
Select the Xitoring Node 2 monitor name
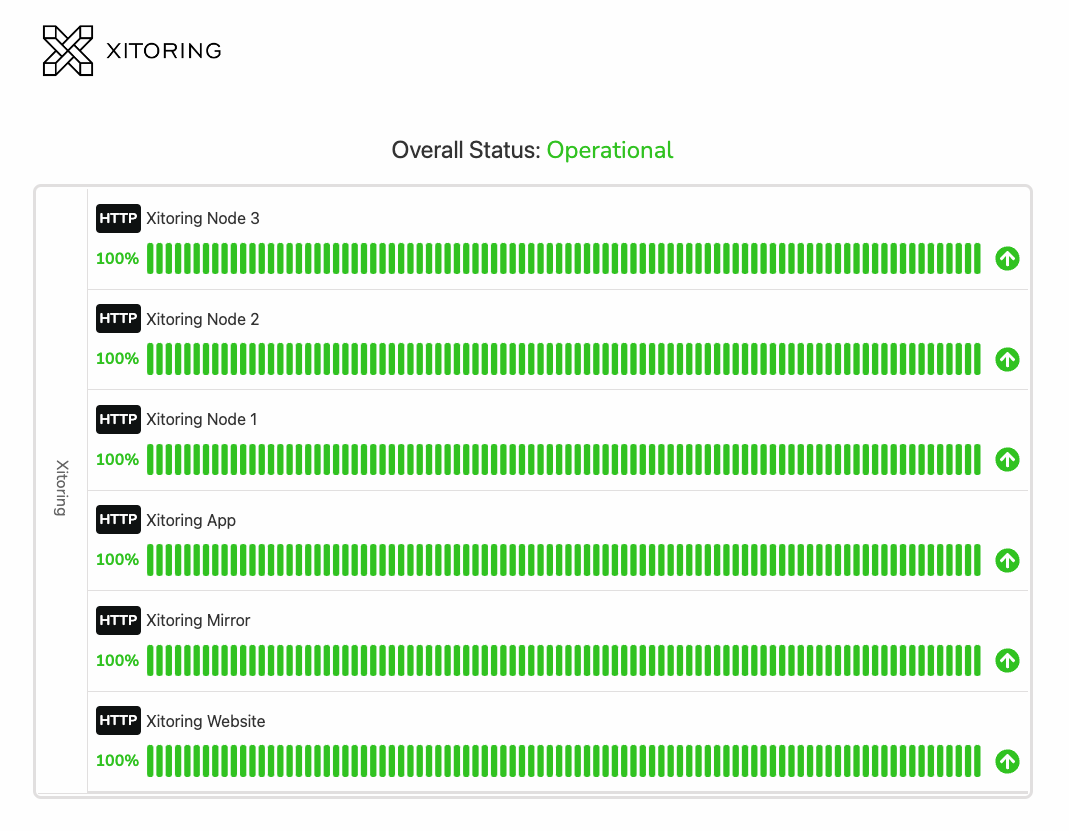click(201, 319)
